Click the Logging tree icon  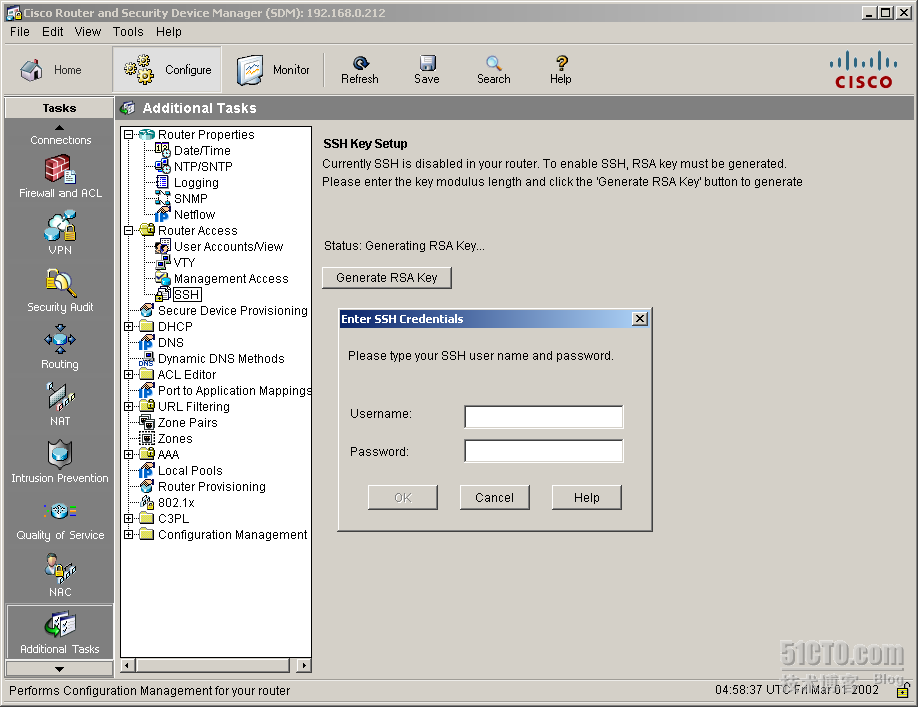click(163, 182)
